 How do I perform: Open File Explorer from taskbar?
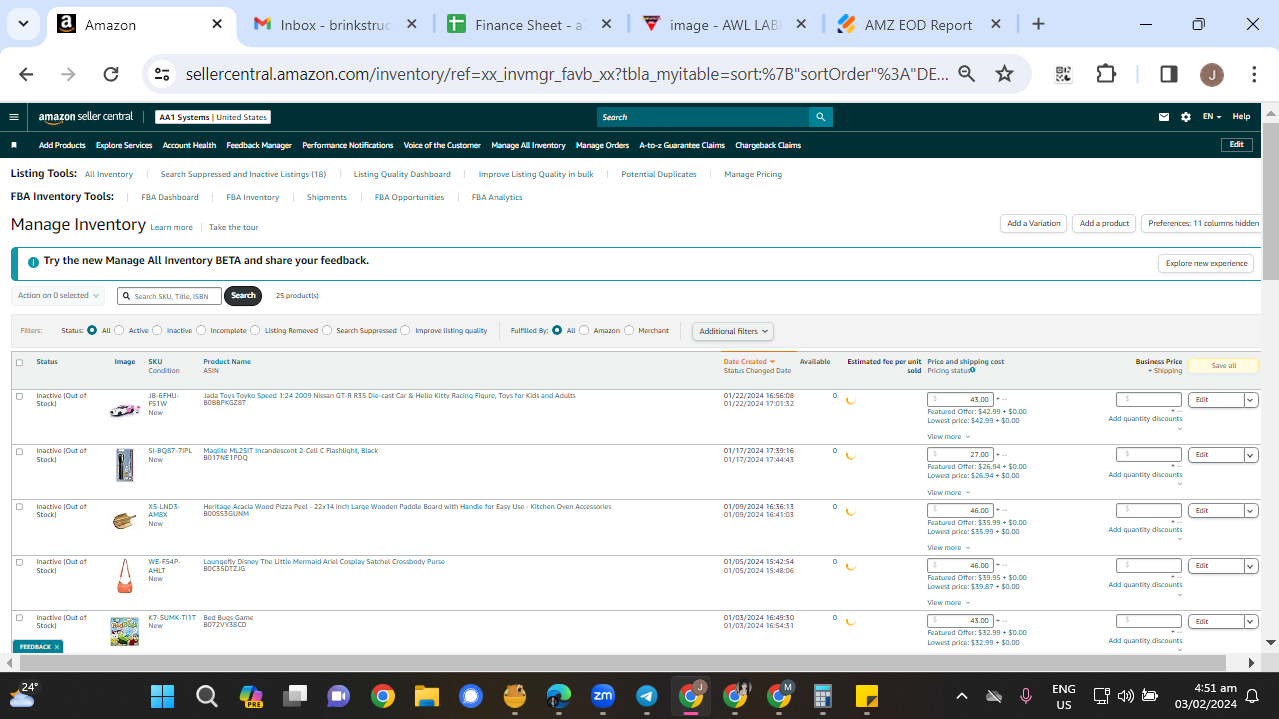[x=427, y=696]
